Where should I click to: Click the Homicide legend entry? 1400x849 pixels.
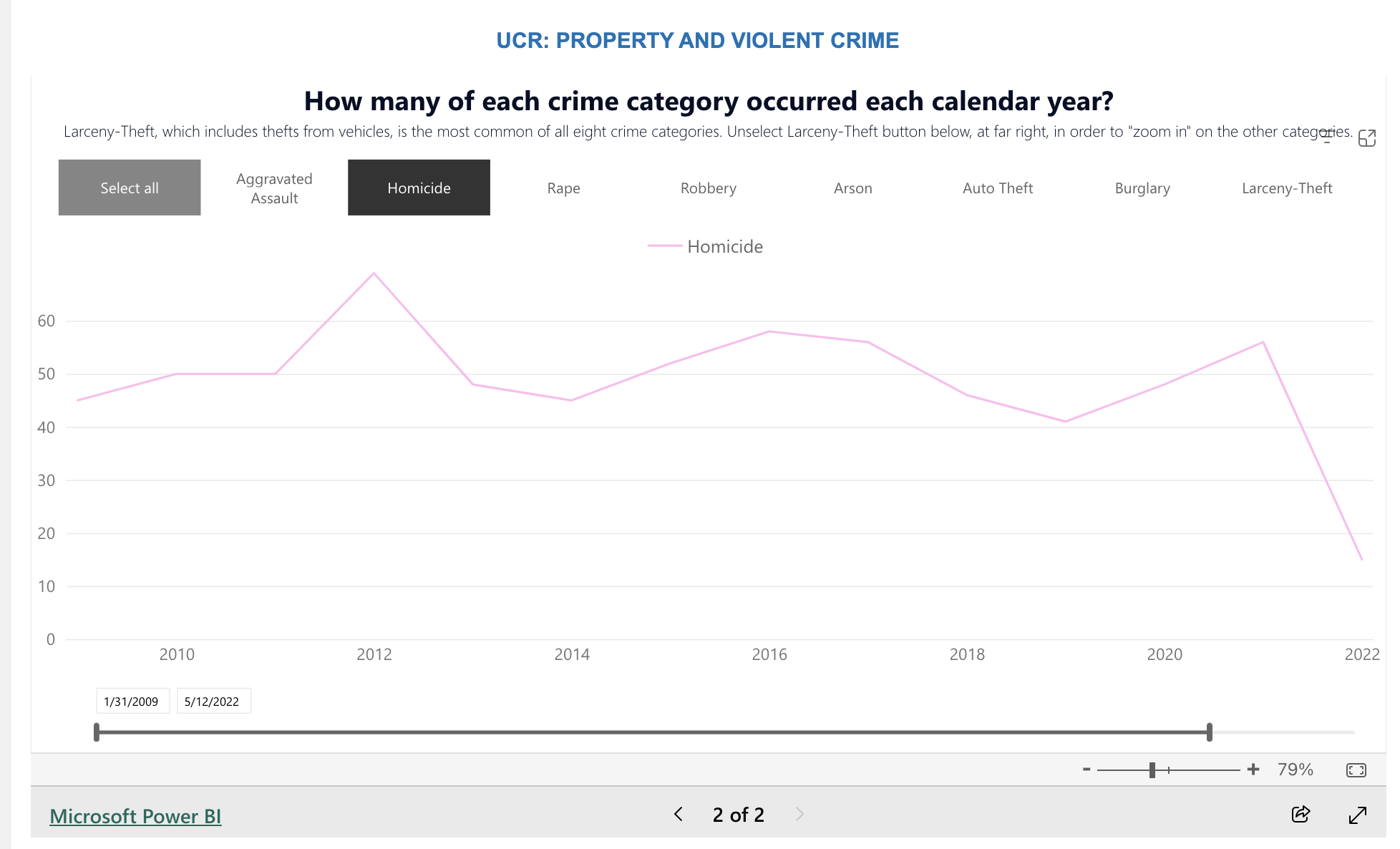(724, 247)
